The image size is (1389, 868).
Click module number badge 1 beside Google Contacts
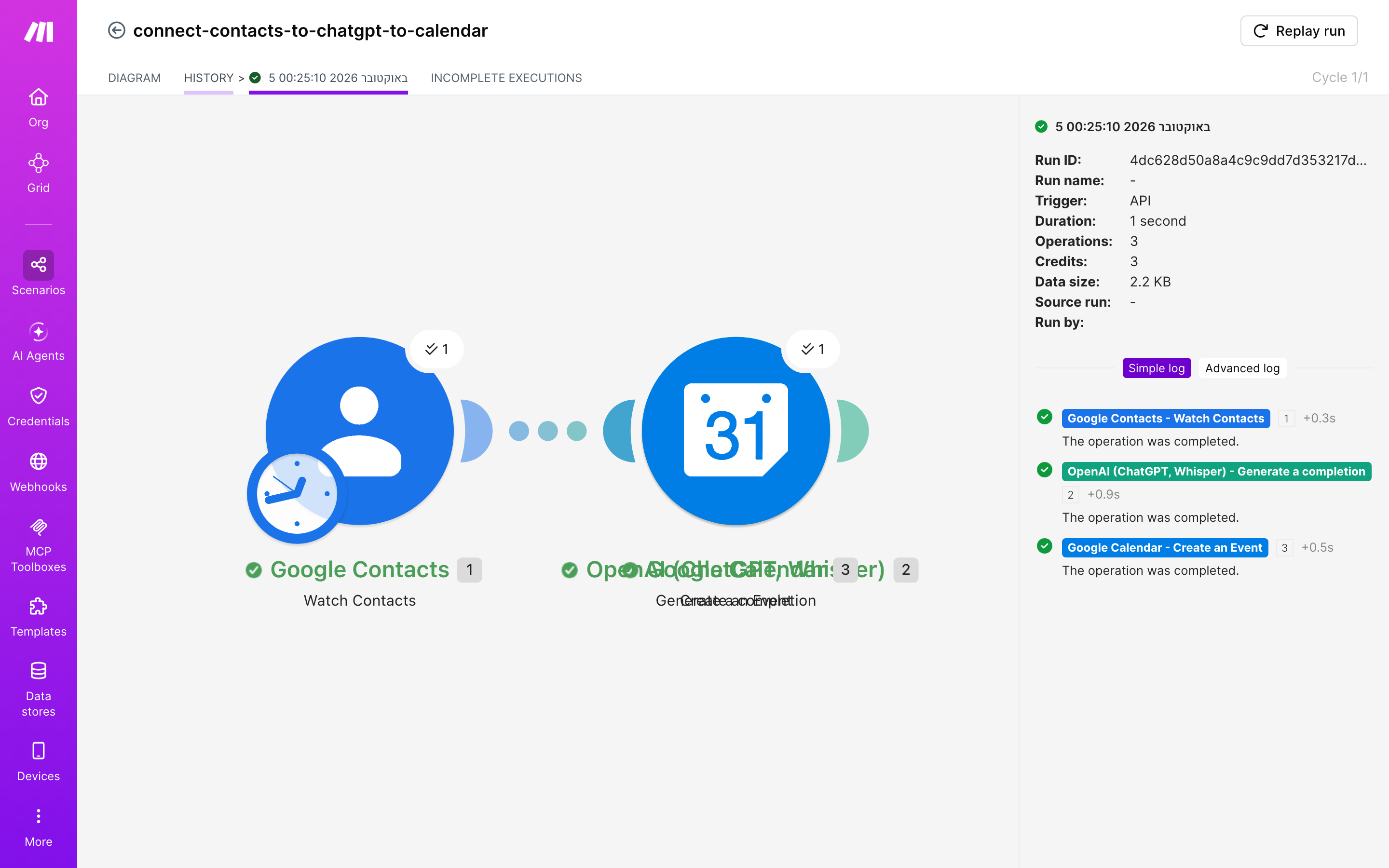(x=469, y=570)
